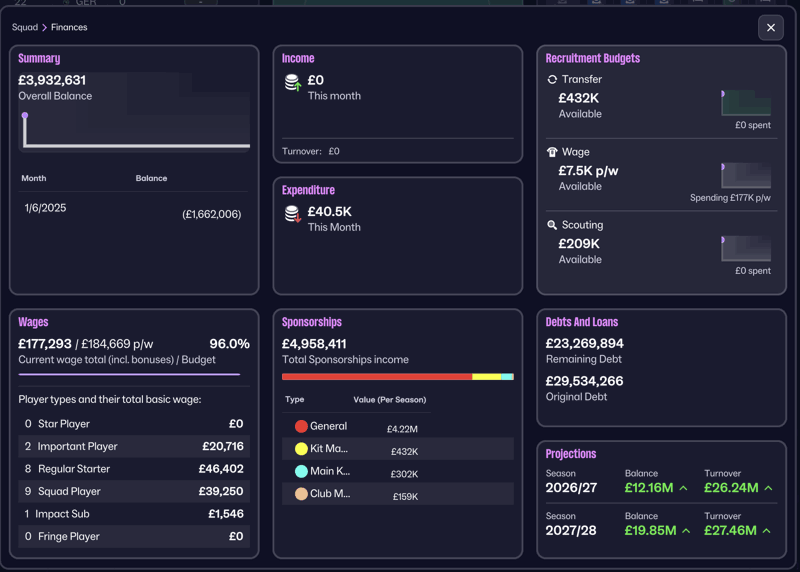Click the Scouting magnifier icon
Screen dimensions: 800x572
(x=552, y=225)
